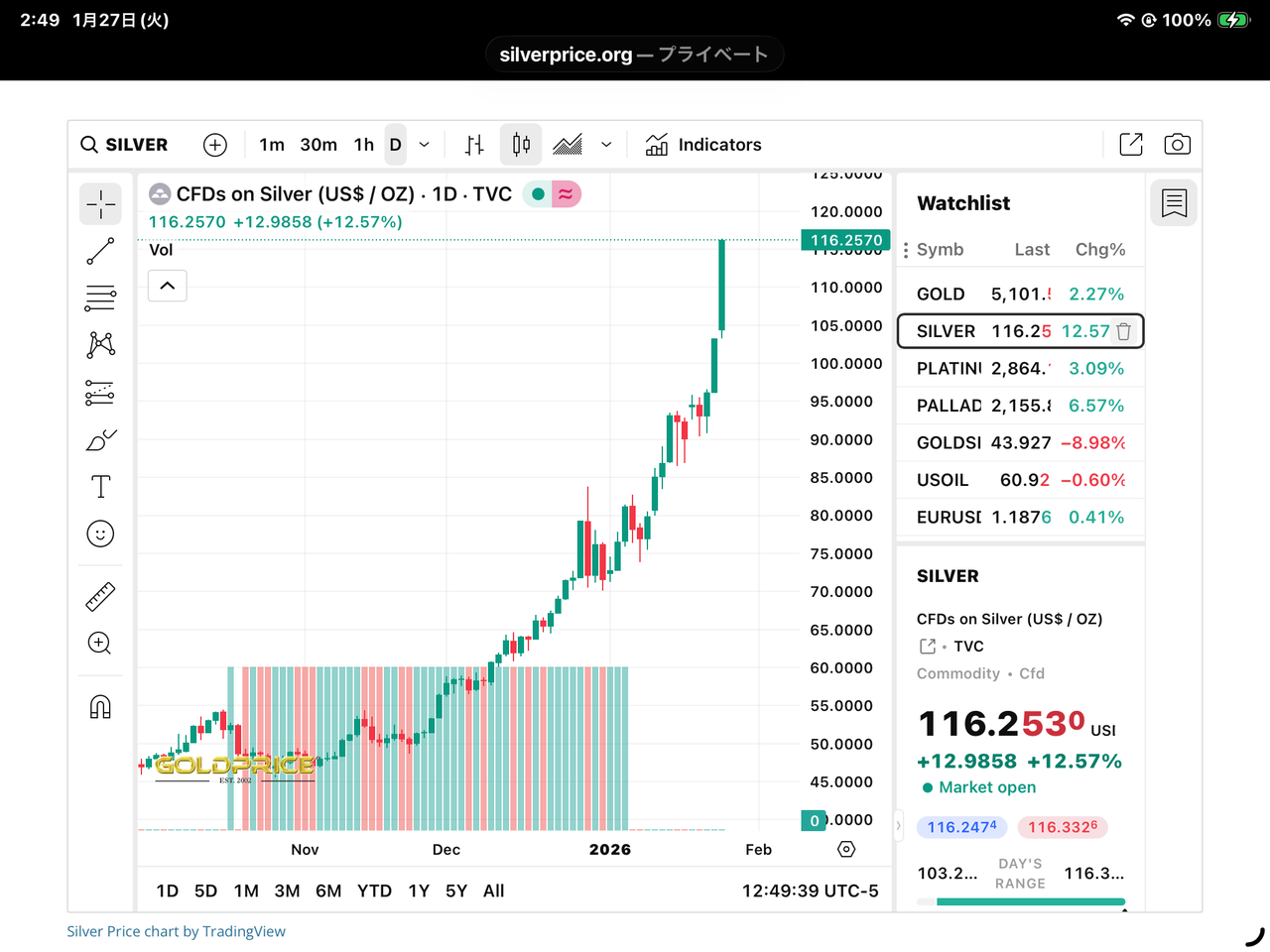Viewport: 1270px width, 952px height.
Task: Open the time interval dropdown arrow
Action: [425, 145]
